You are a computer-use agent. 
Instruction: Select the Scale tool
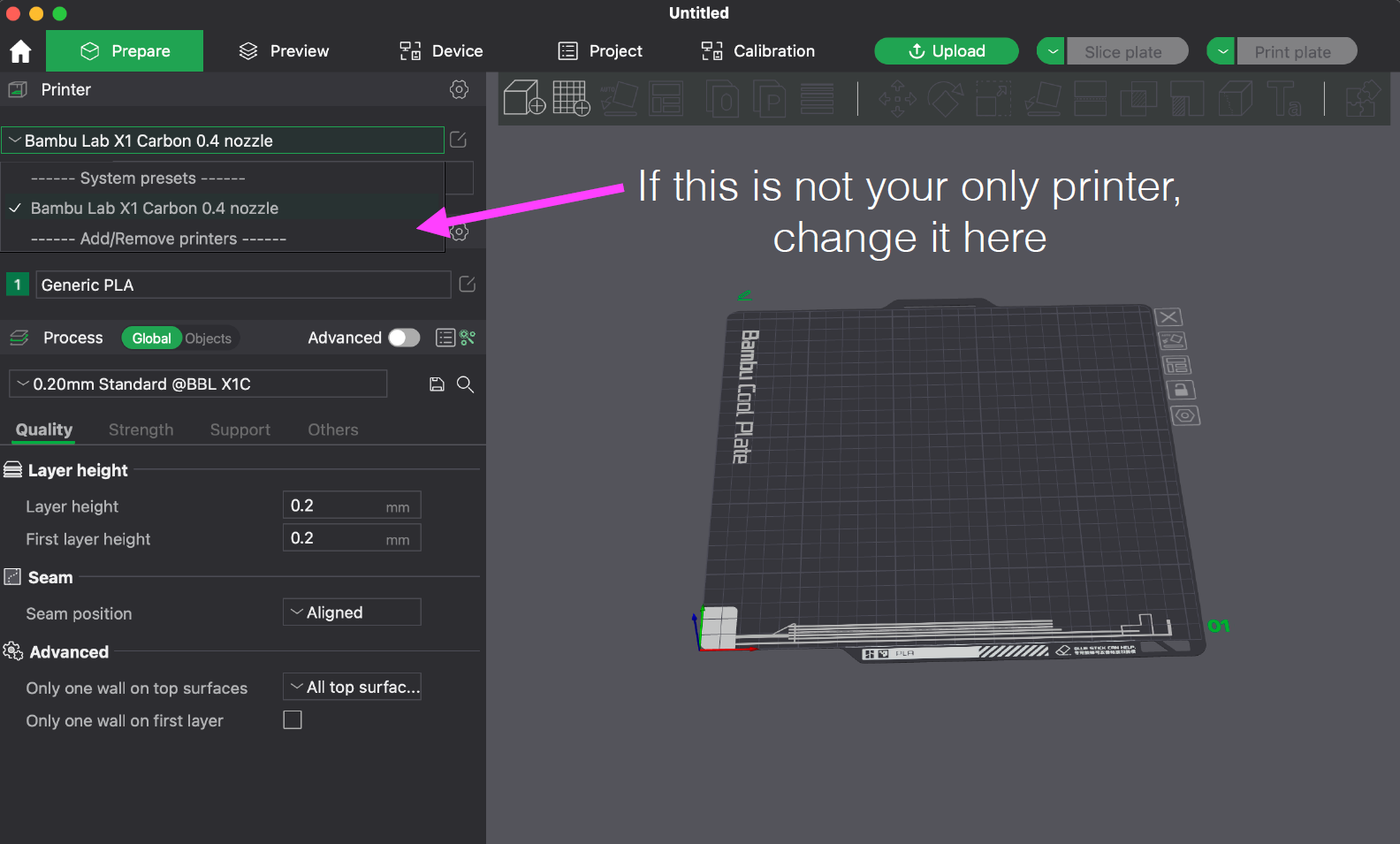[993, 98]
